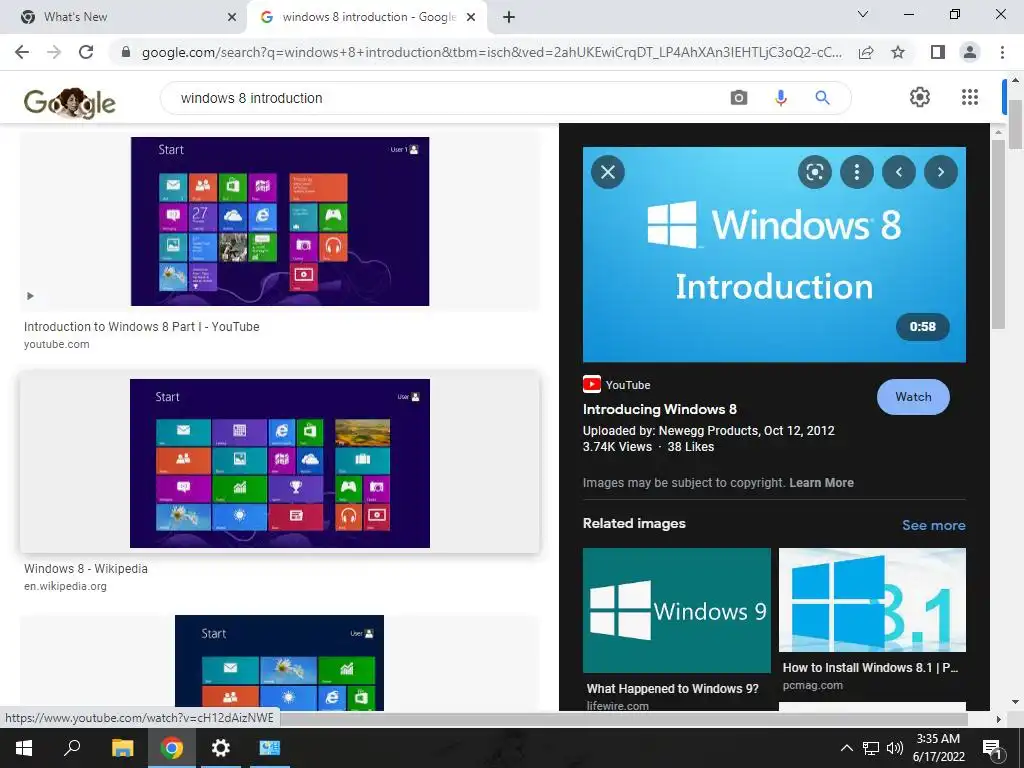Click 'What Happened to Windows 9?' caption

pyautogui.click(x=673, y=689)
